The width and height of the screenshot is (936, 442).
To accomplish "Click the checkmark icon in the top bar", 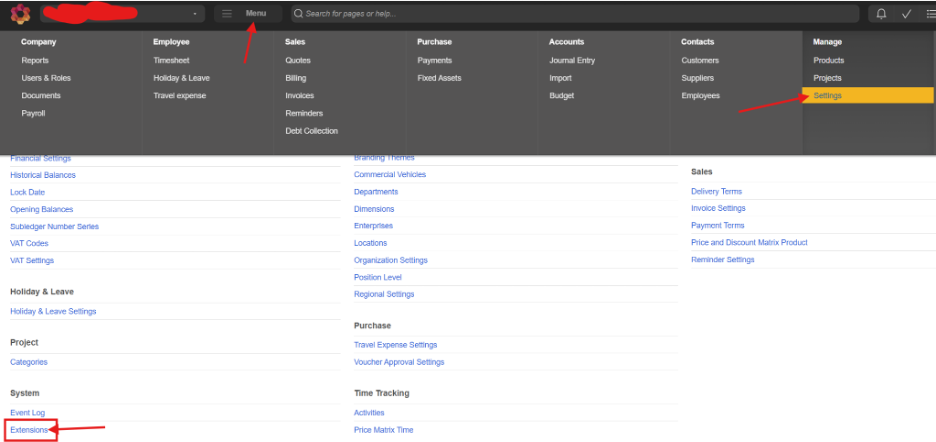I will [x=906, y=14].
